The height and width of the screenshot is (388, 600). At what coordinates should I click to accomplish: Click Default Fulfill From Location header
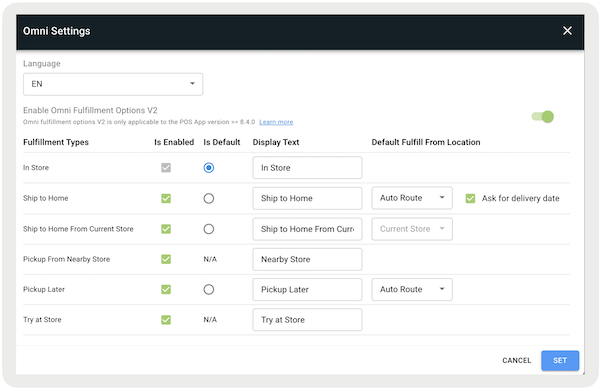[426, 142]
